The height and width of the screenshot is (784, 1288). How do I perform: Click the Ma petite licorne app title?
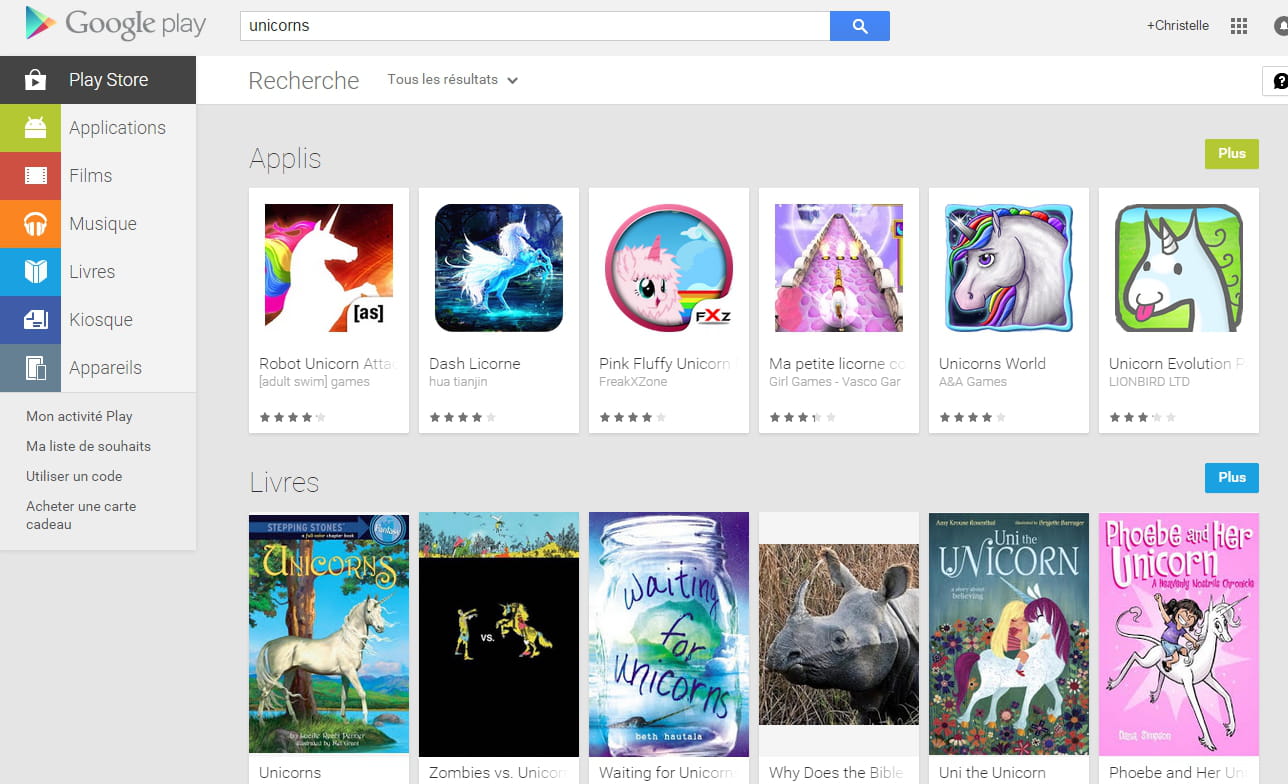point(837,364)
